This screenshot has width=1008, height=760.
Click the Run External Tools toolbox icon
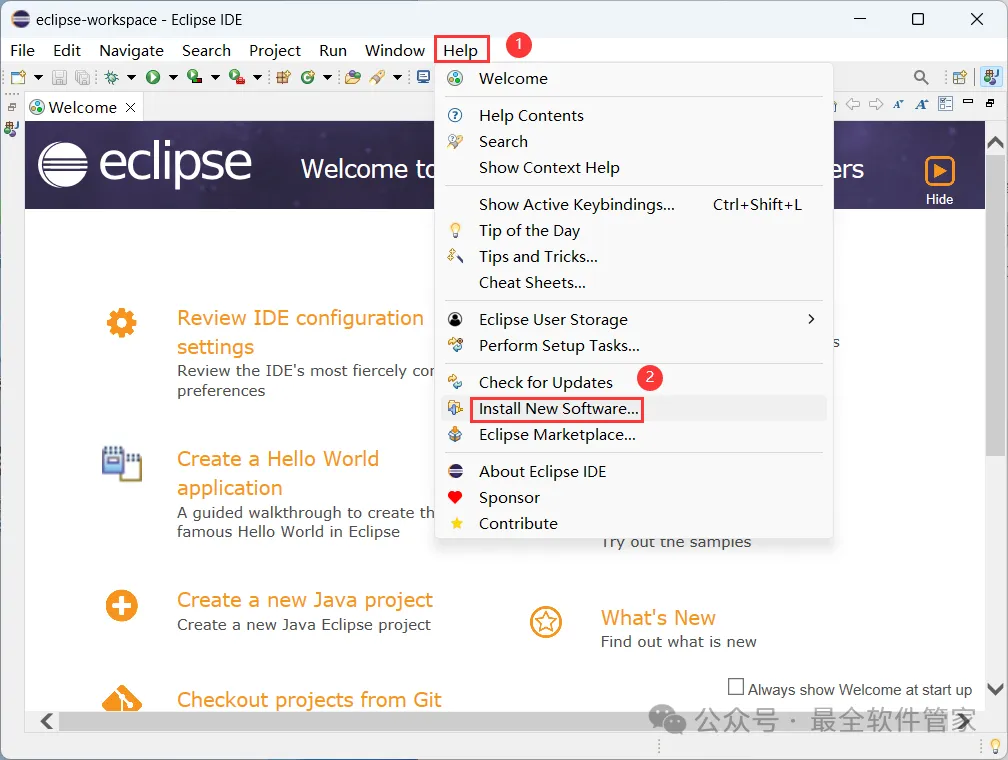[237, 77]
